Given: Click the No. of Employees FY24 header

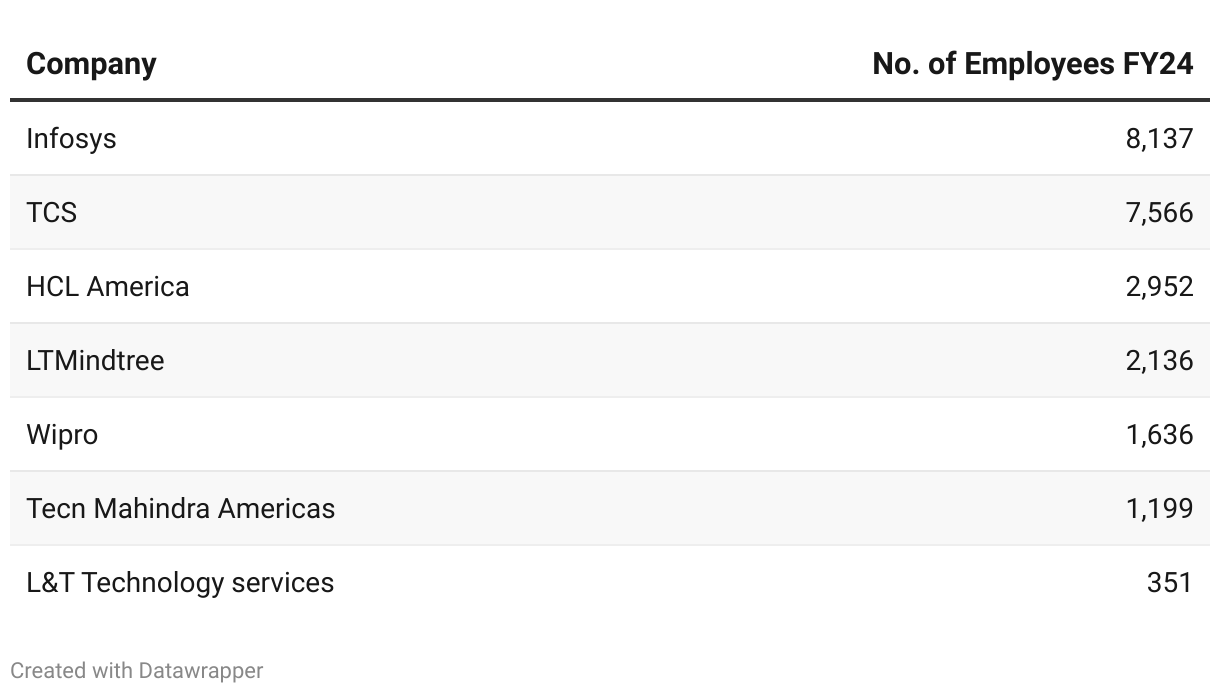Looking at the screenshot, I should point(1032,64).
